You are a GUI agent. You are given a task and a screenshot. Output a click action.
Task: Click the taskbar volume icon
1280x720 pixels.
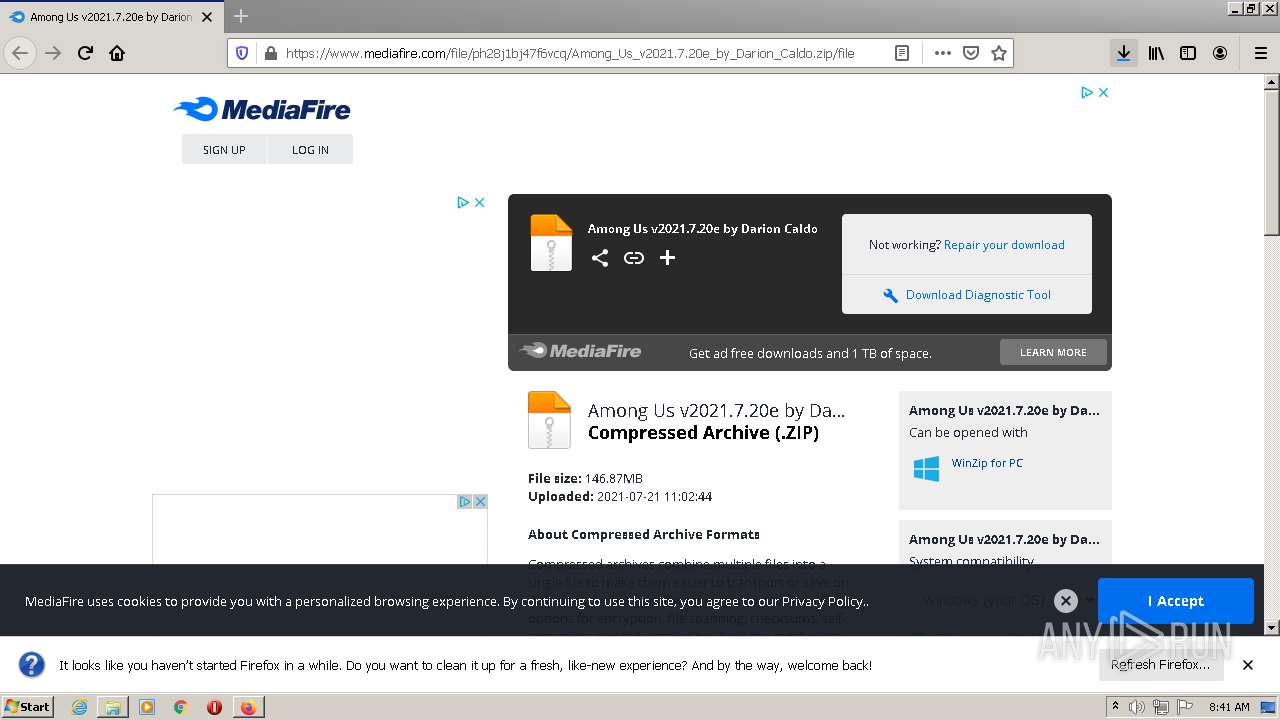[x=1137, y=707]
